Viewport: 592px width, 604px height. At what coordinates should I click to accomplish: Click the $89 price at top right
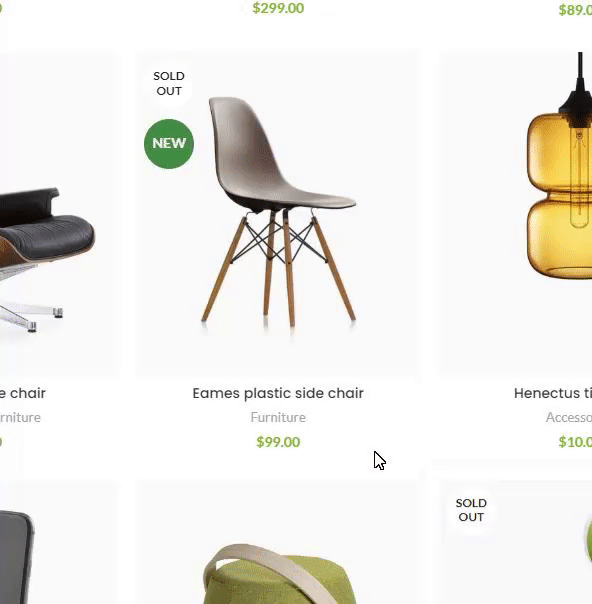click(575, 10)
